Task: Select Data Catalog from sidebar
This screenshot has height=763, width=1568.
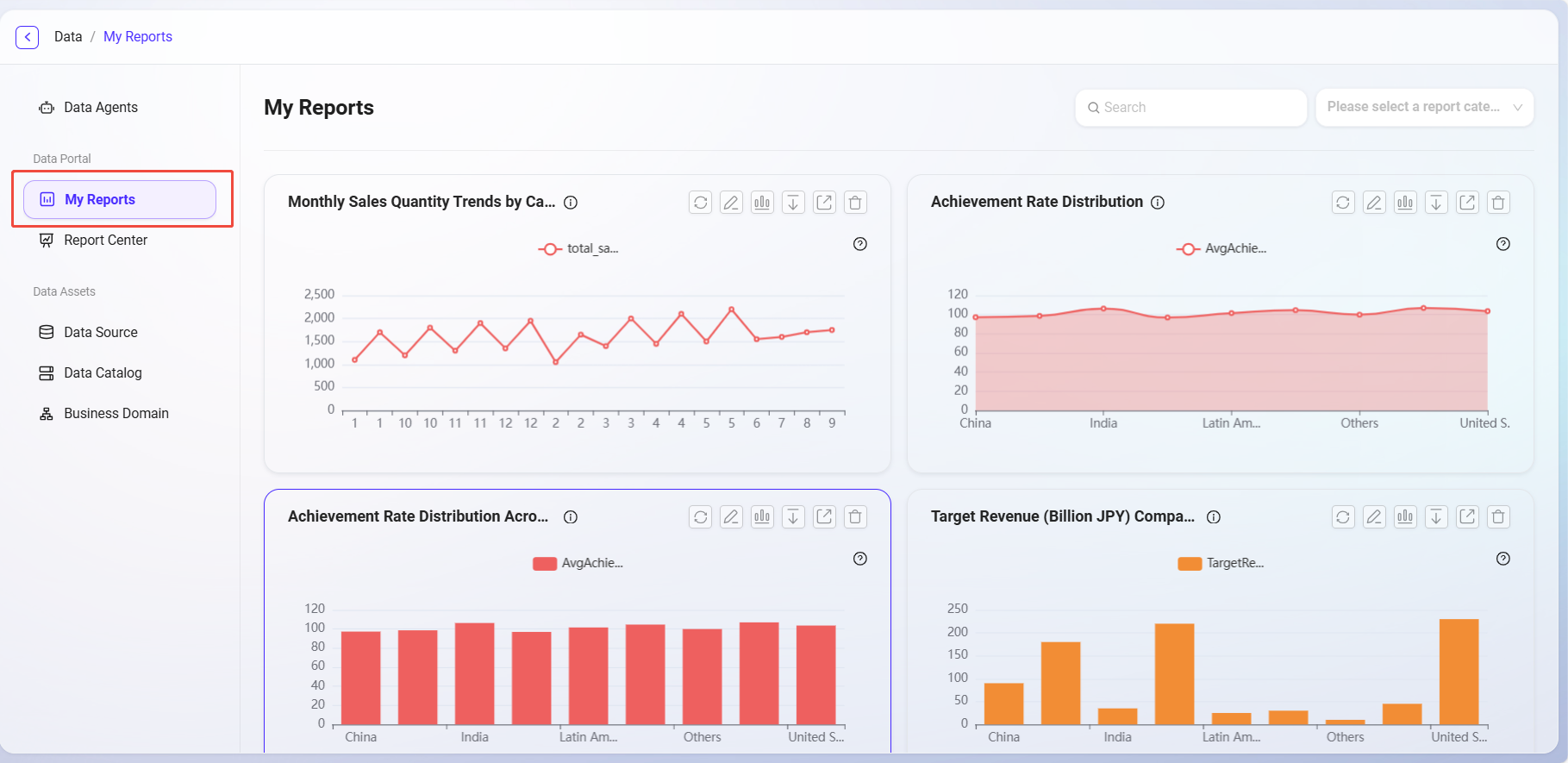Action: [103, 373]
